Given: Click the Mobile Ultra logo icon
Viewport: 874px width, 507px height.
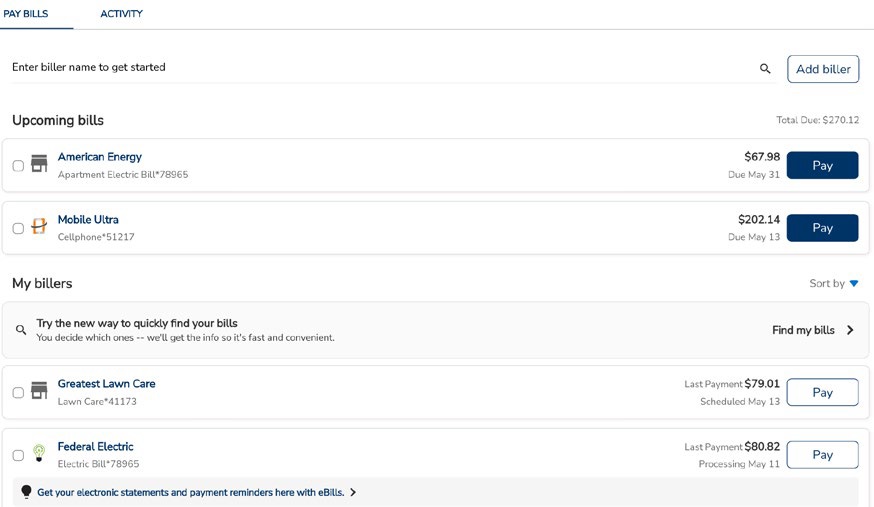Looking at the screenshot, I should click(x=39, y=226).
